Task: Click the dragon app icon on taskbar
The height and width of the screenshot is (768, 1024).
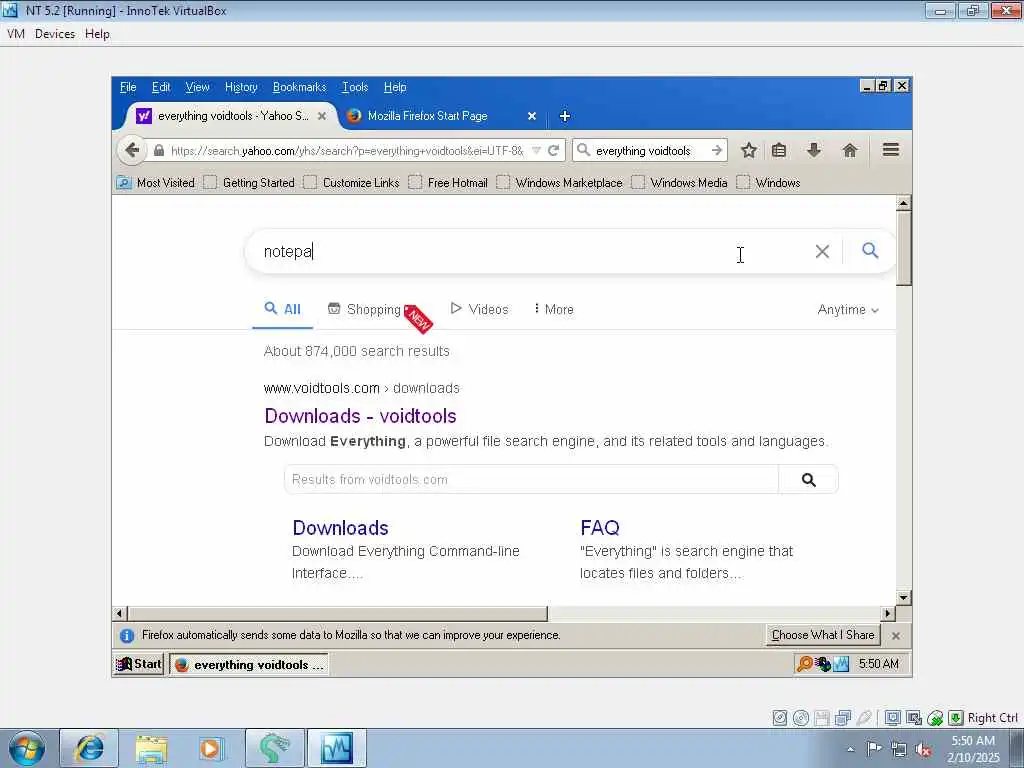Action: pyautogui.click(x=274, y=748)
